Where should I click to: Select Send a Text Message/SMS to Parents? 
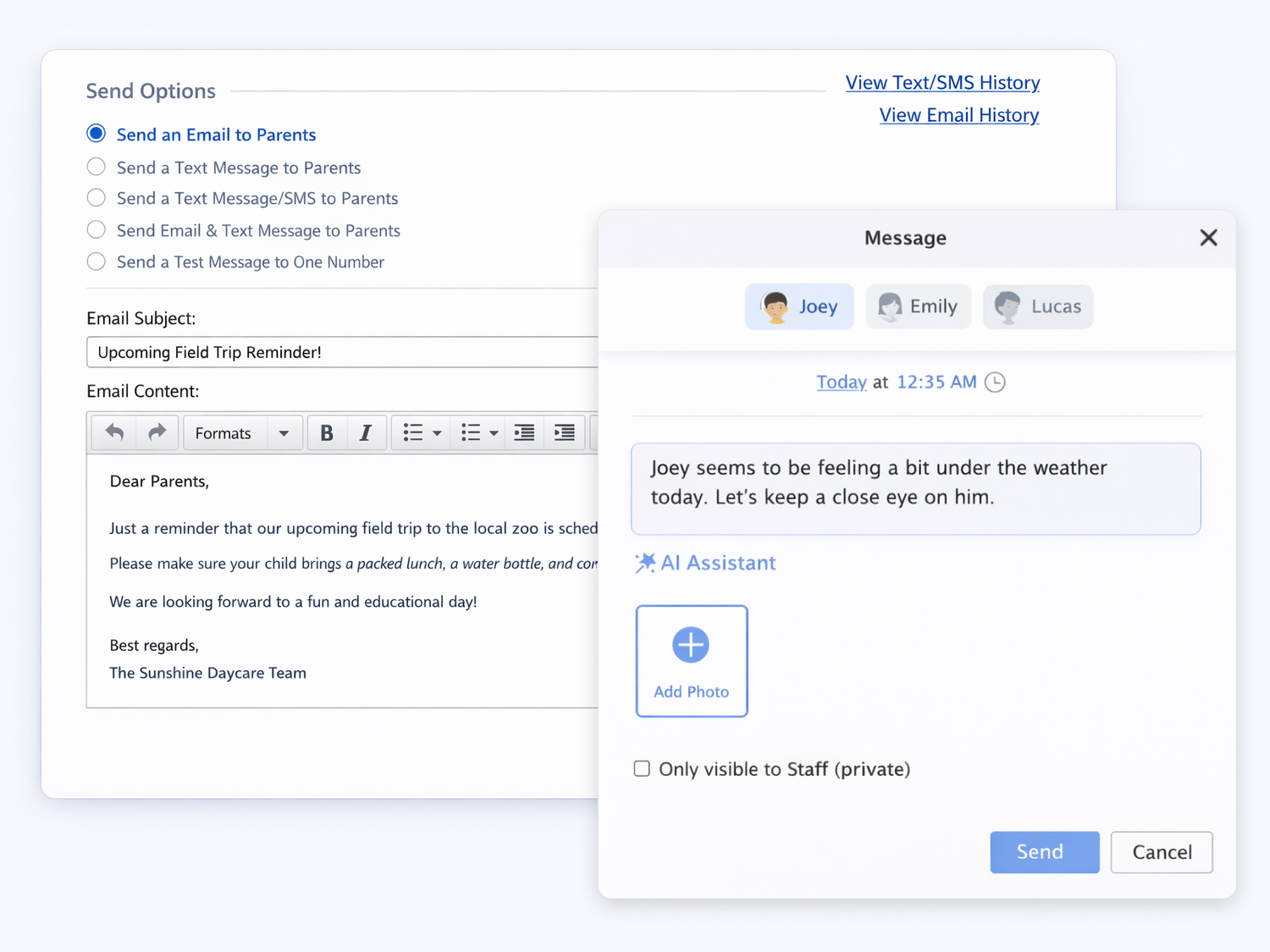point(97,197)
